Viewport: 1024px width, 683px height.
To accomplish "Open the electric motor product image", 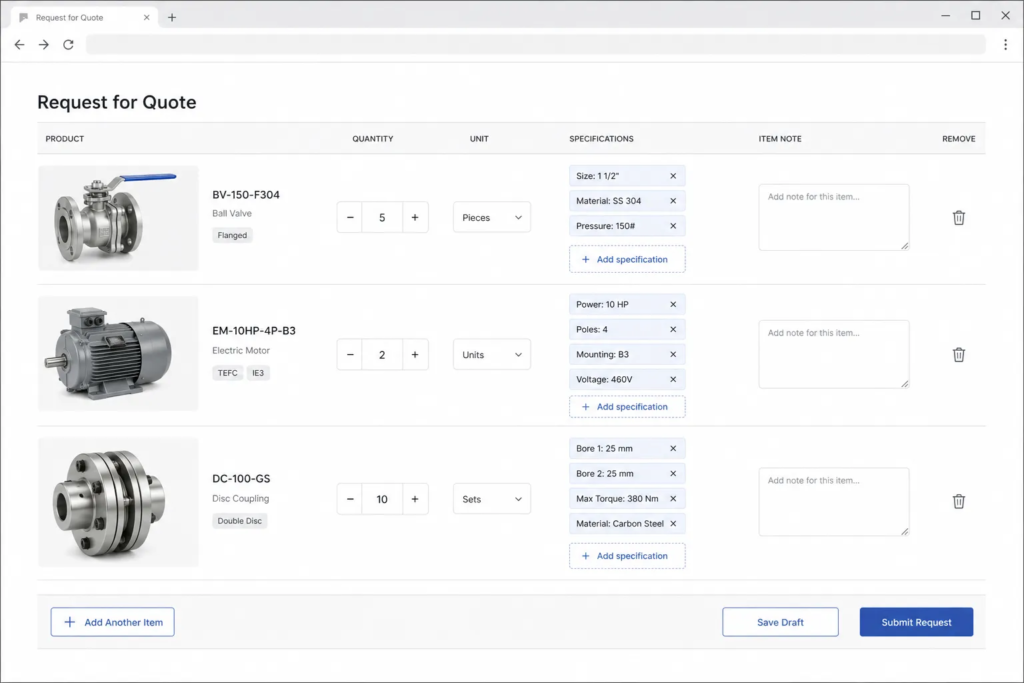I will tap(118, 354).
